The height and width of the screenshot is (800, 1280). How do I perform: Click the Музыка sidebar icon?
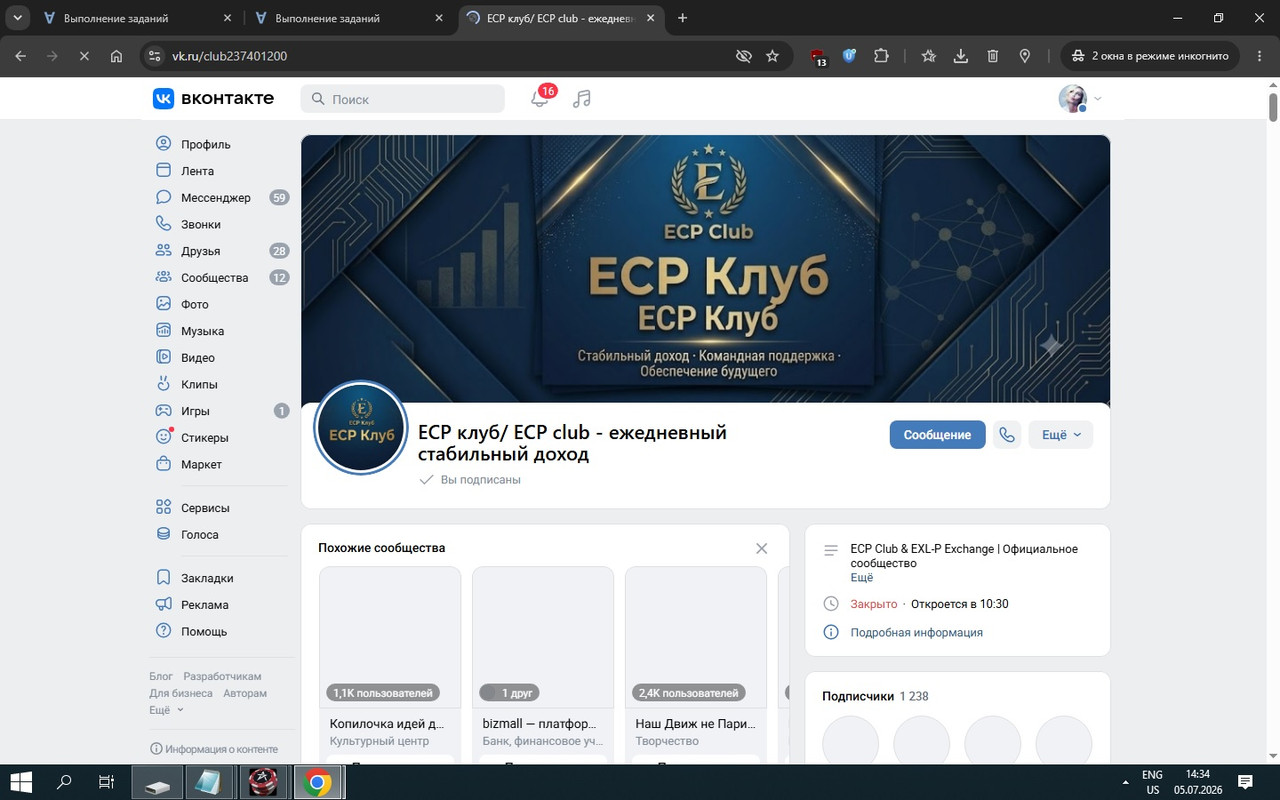click(164, 331)
